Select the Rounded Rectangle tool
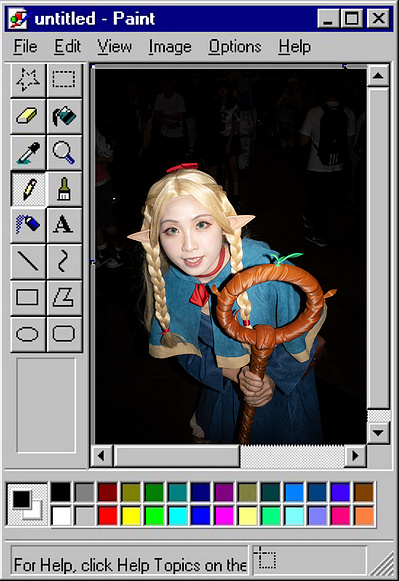 click(64, 334)
